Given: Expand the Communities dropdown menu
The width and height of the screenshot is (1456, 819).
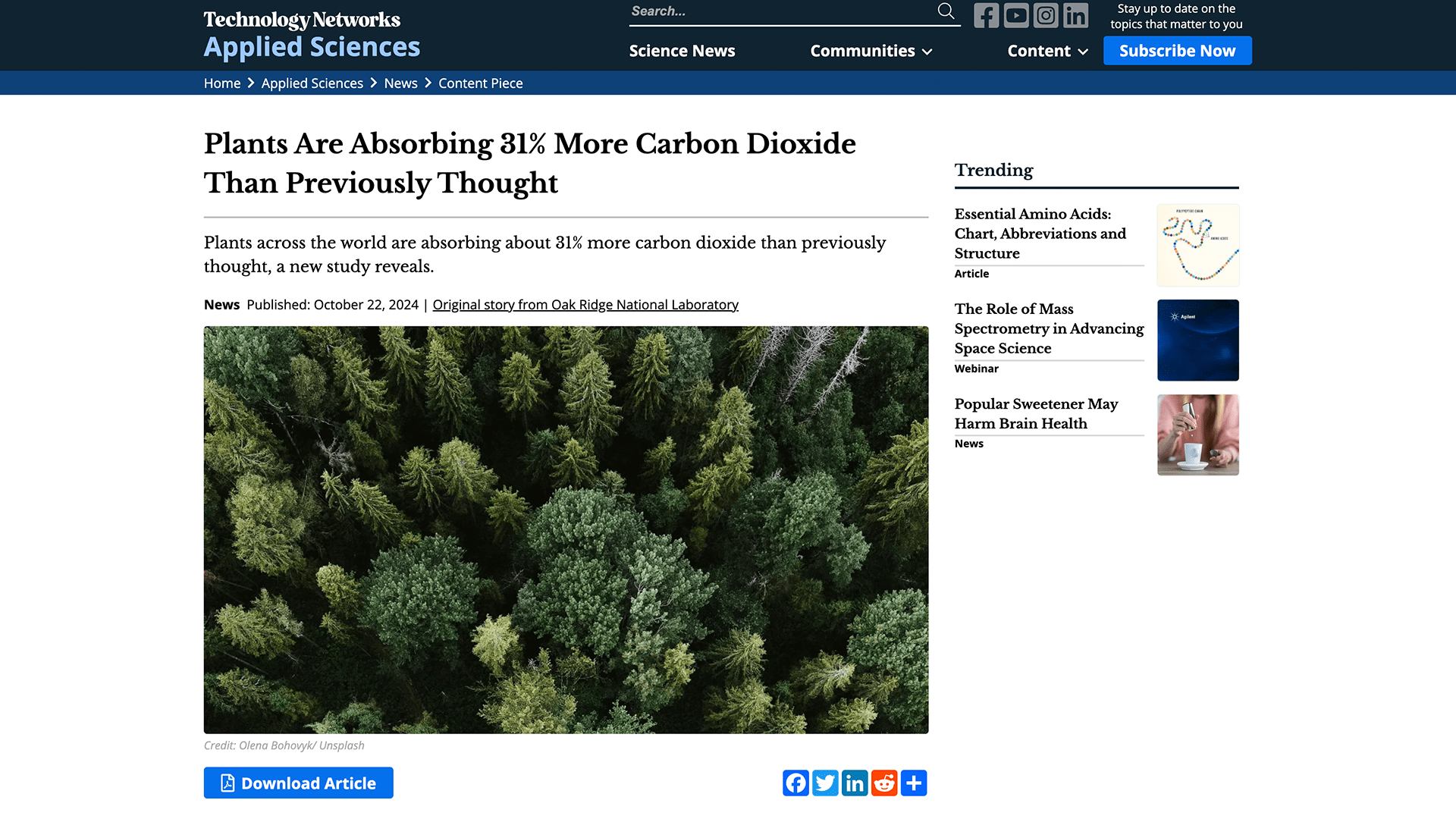Looking at the screenshot, I should [871, 51].
